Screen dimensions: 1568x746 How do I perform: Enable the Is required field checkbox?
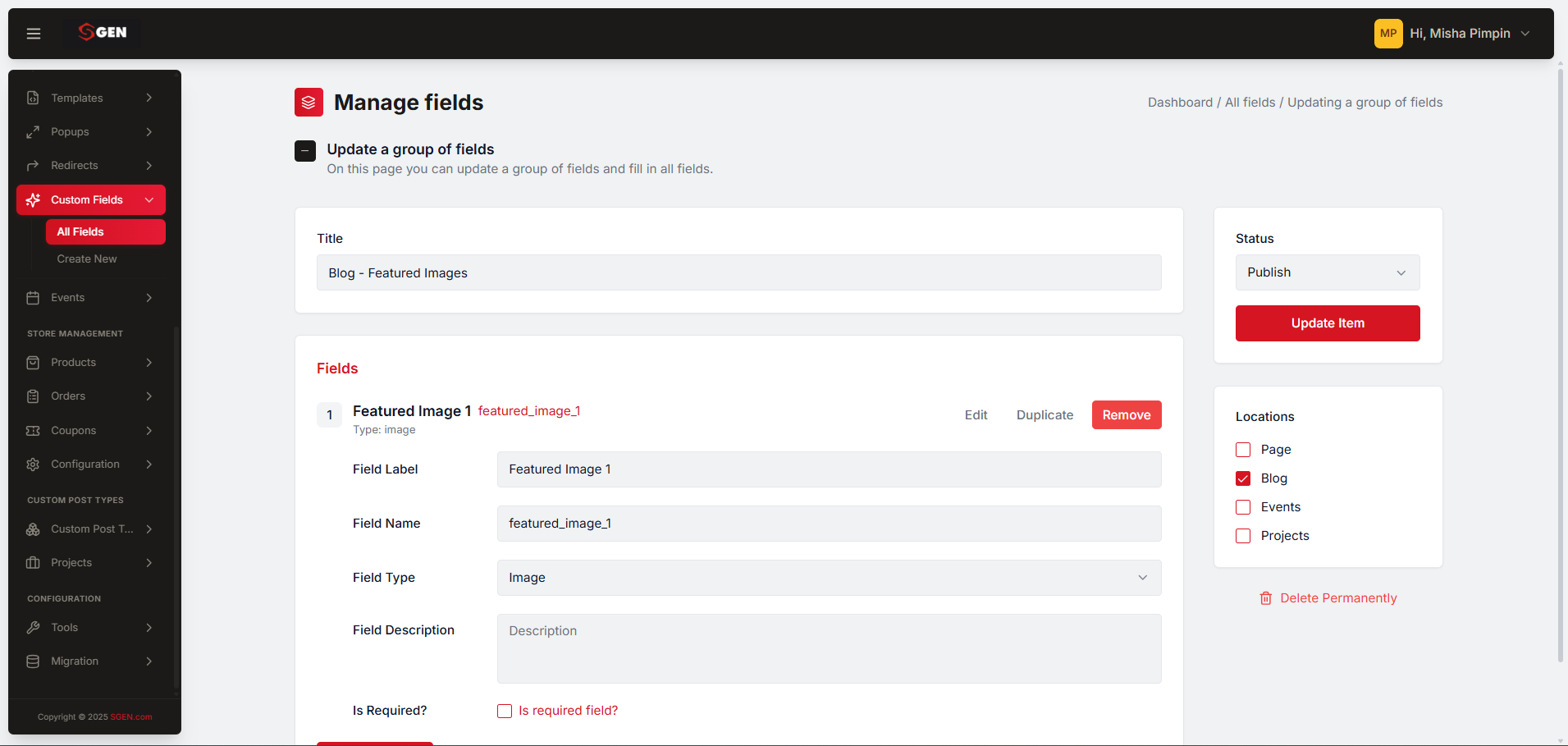point(505,712)
